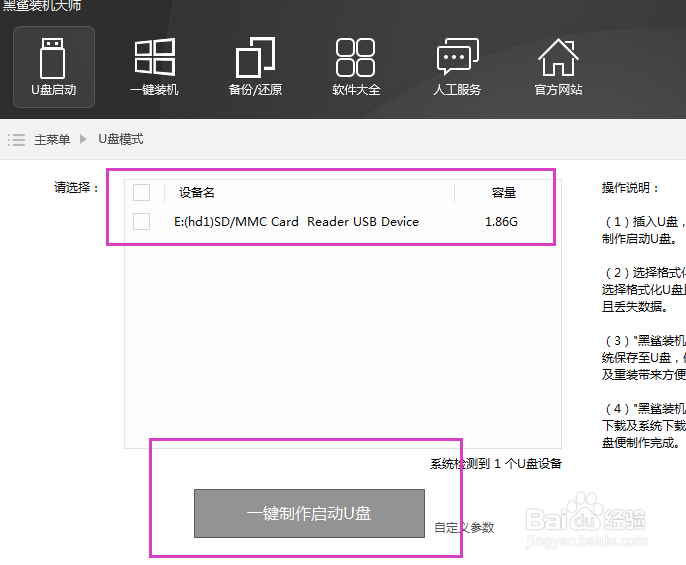Click the breadcrumb arrow after 主菜单
This screenshot has width=686, height=565.
point(83,139)
